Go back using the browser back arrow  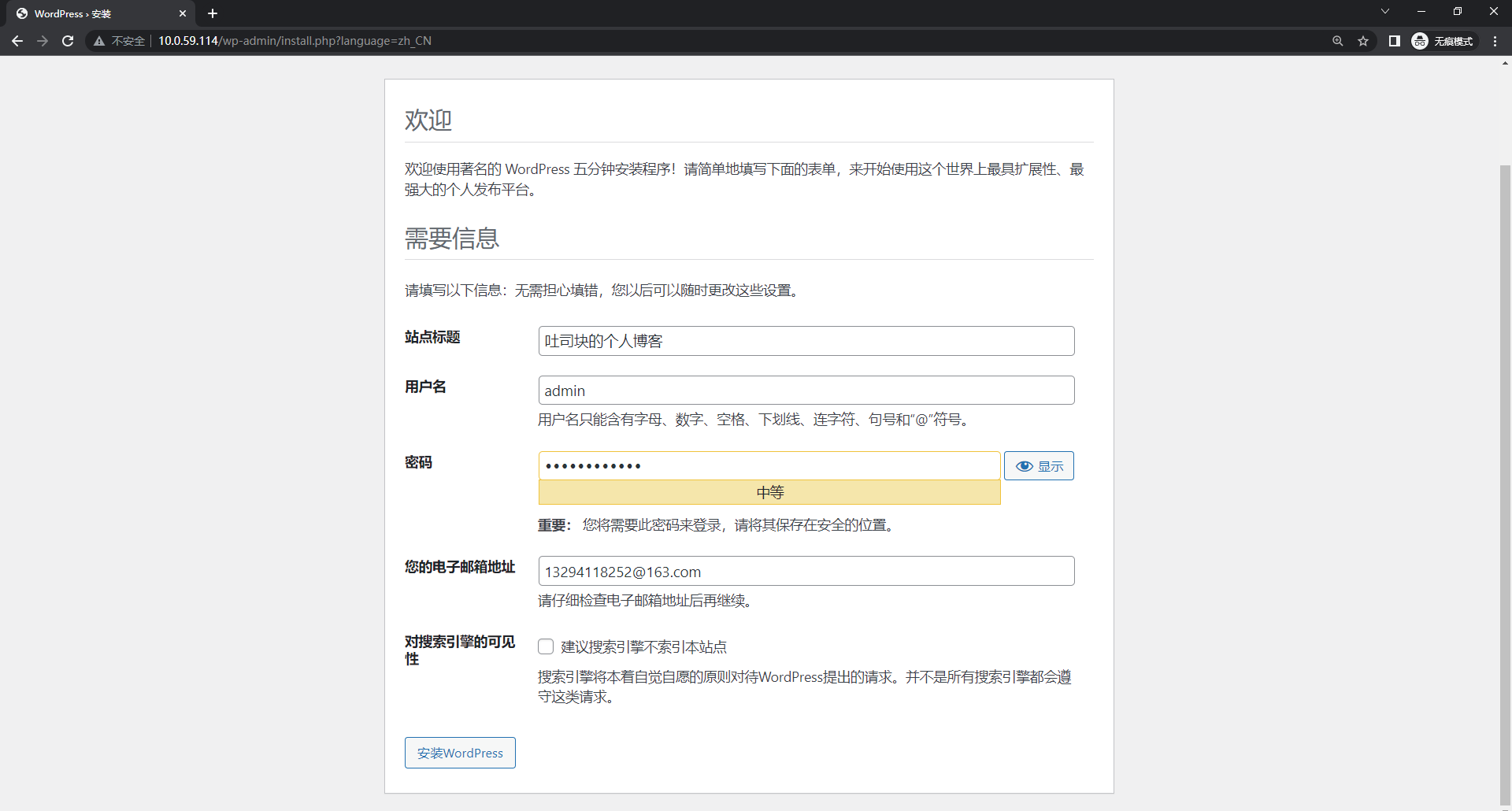pos(17,41)
